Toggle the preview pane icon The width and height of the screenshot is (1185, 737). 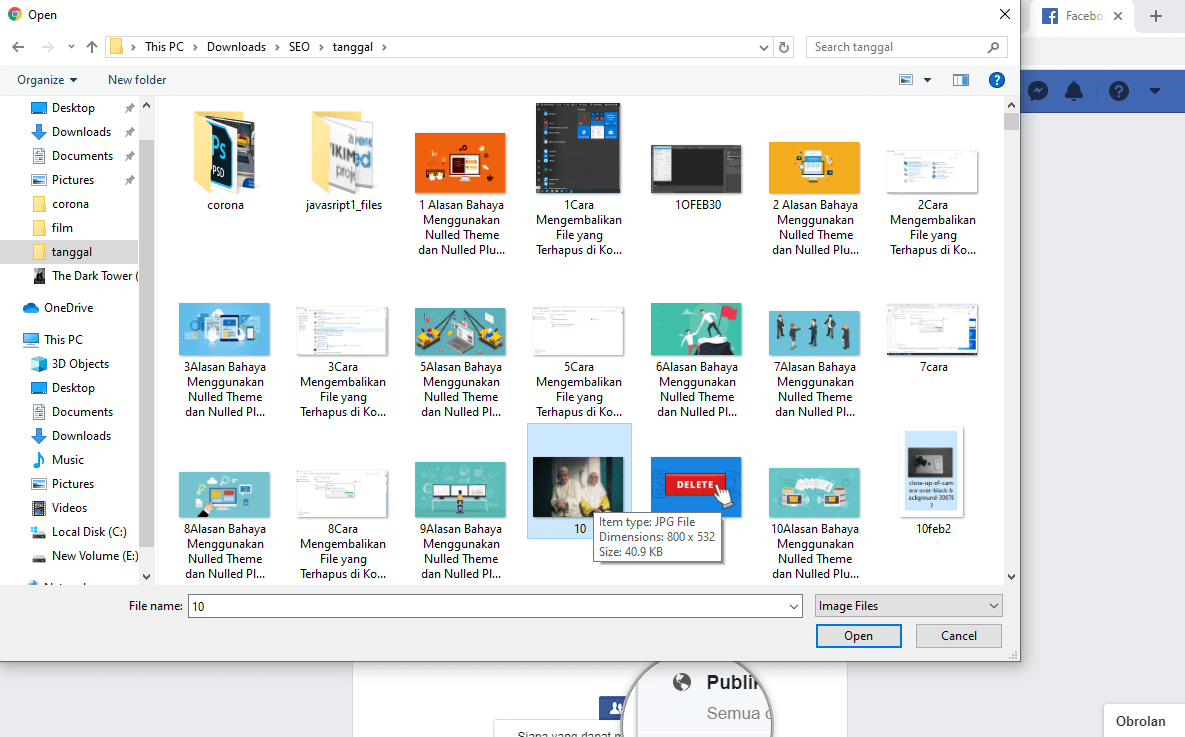tap(961, 80)
